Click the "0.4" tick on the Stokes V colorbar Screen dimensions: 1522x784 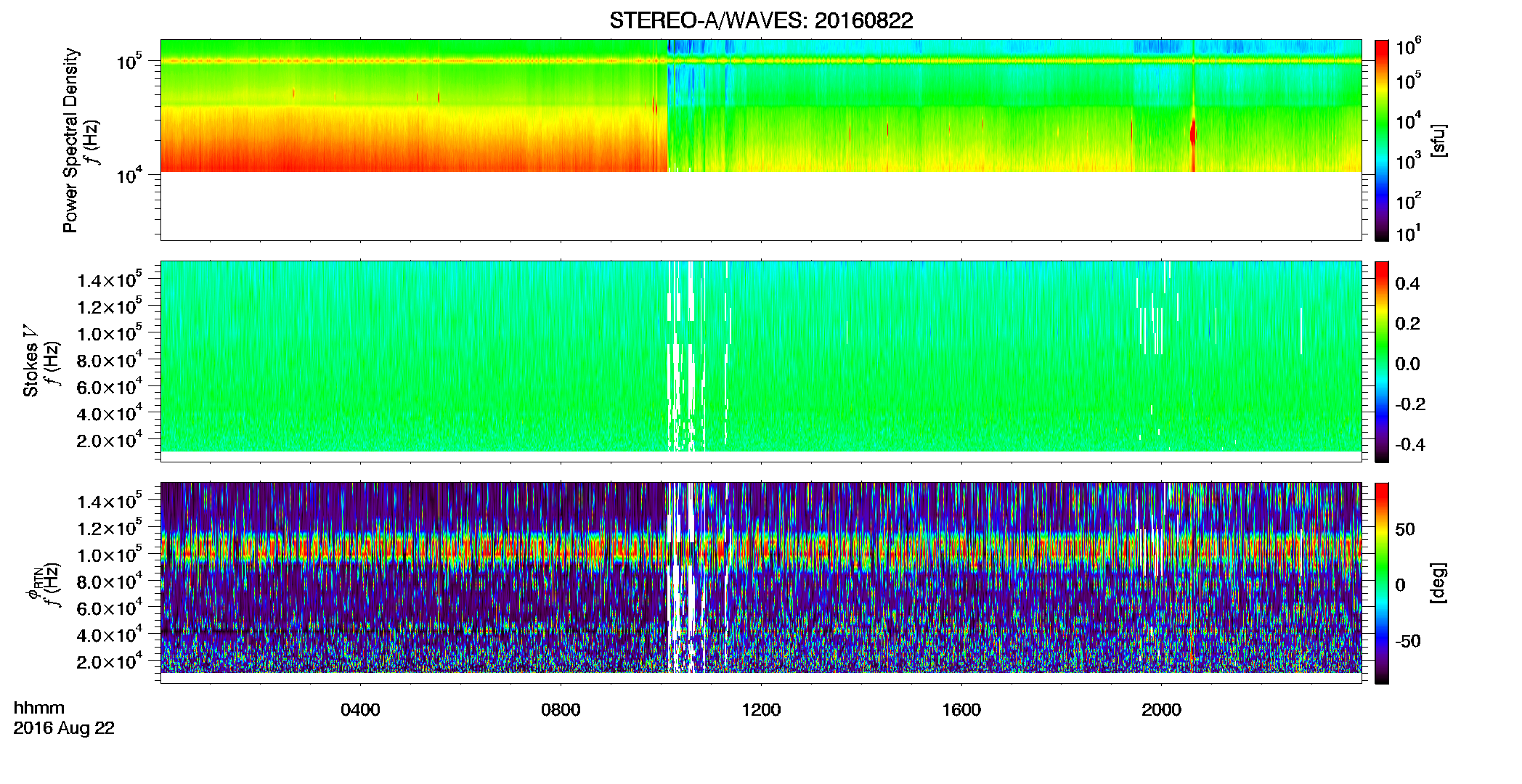pos(1407,284)
